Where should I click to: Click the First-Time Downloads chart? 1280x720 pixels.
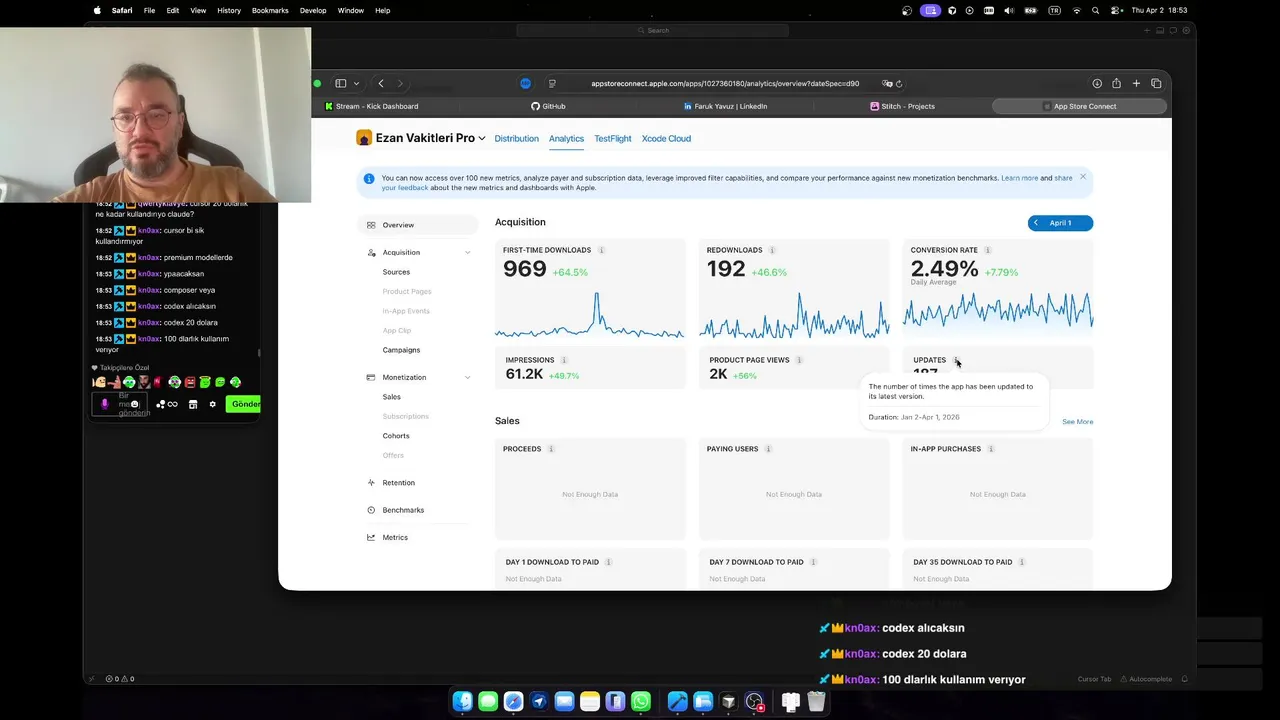click(x=589, y=315)
